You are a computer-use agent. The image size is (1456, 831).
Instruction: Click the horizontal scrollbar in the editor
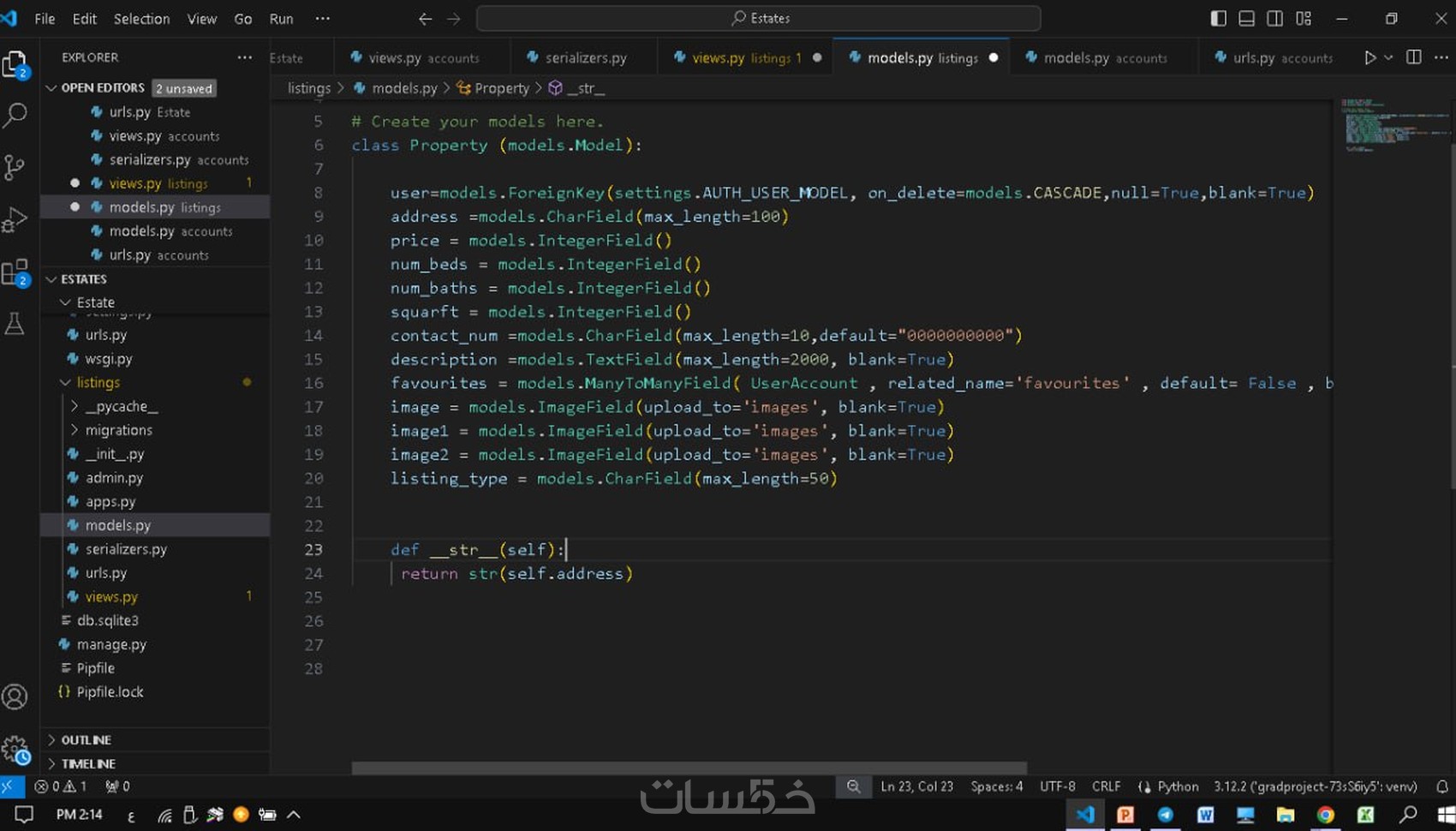pos(689,768)
